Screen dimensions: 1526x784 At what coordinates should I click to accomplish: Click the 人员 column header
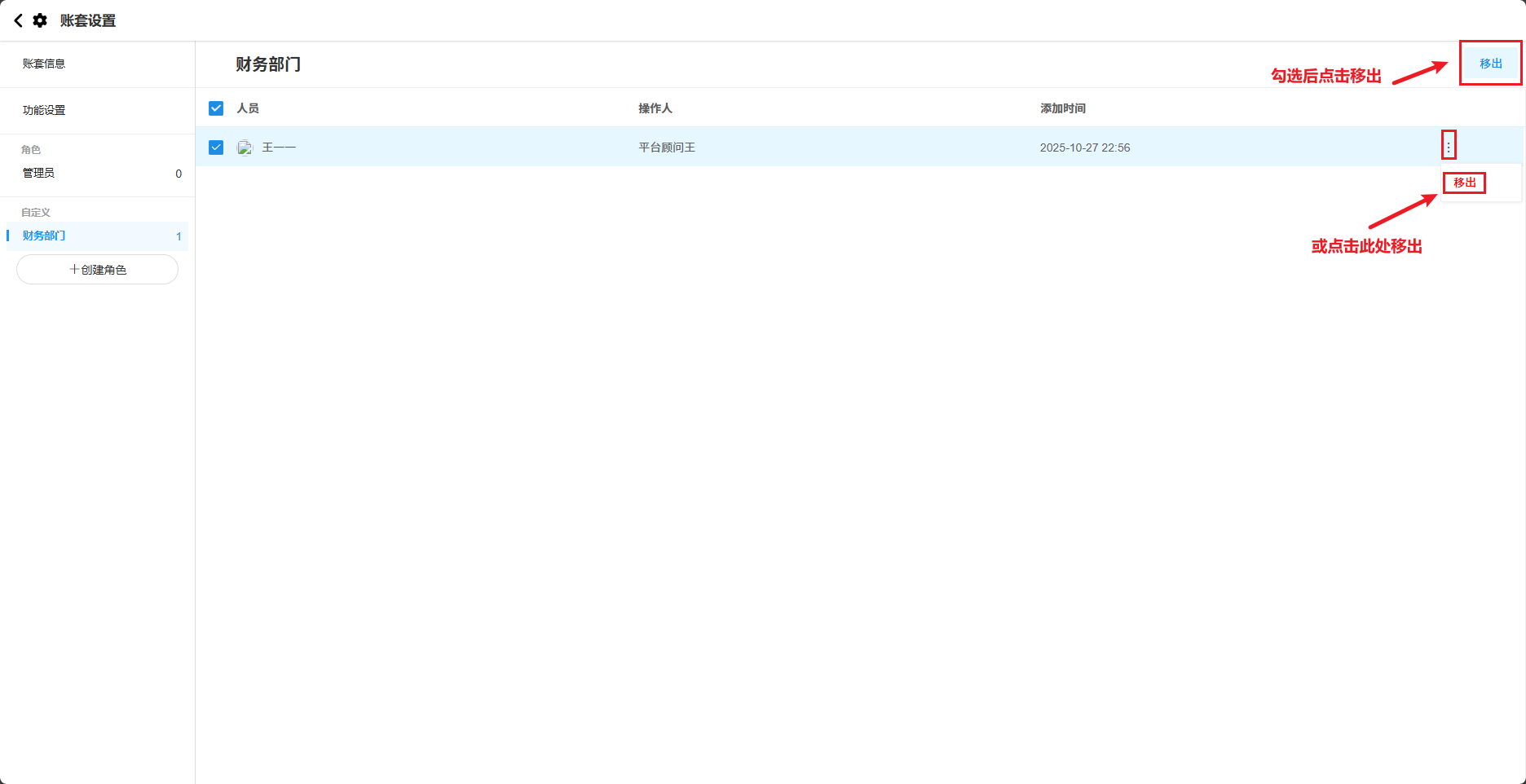coord(248,108)
